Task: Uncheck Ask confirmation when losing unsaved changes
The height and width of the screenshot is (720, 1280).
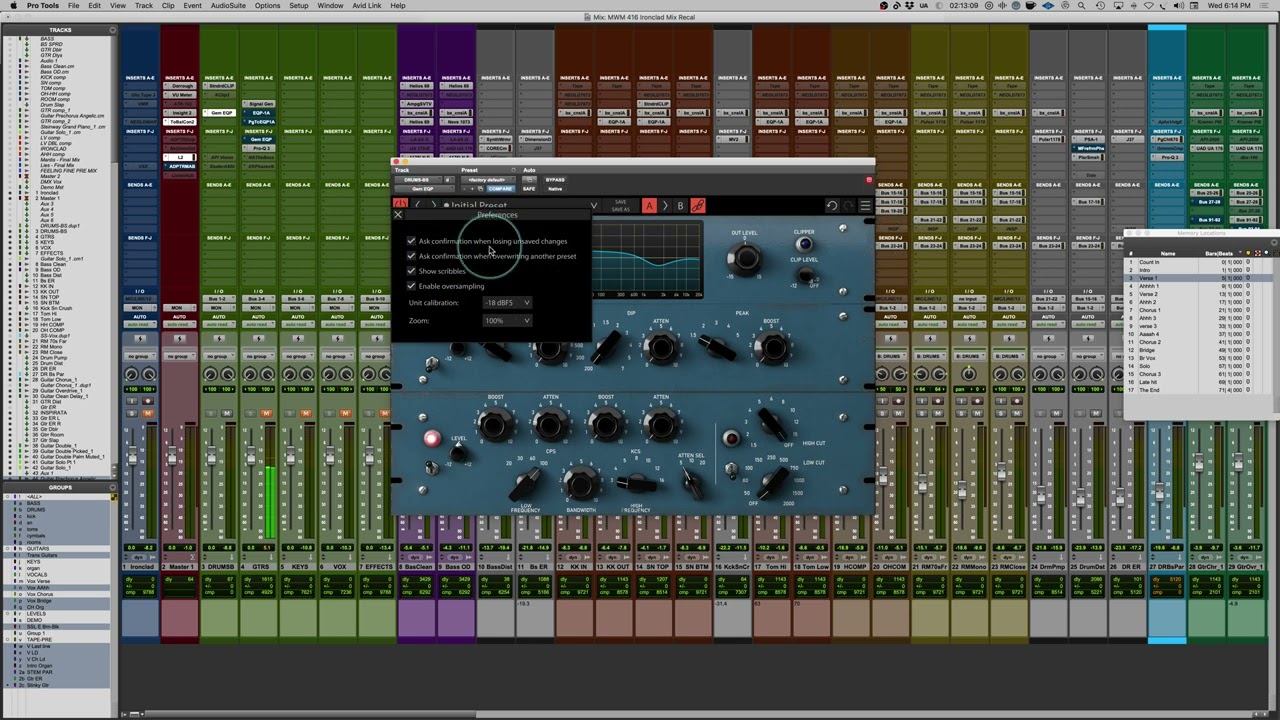Action: [x=411, y=241]
